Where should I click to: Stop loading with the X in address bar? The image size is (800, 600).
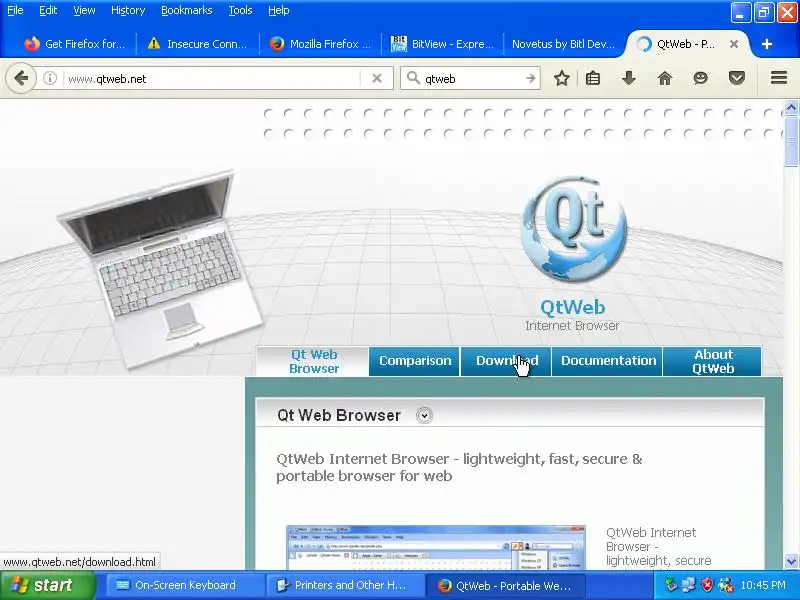click(377, 79)
